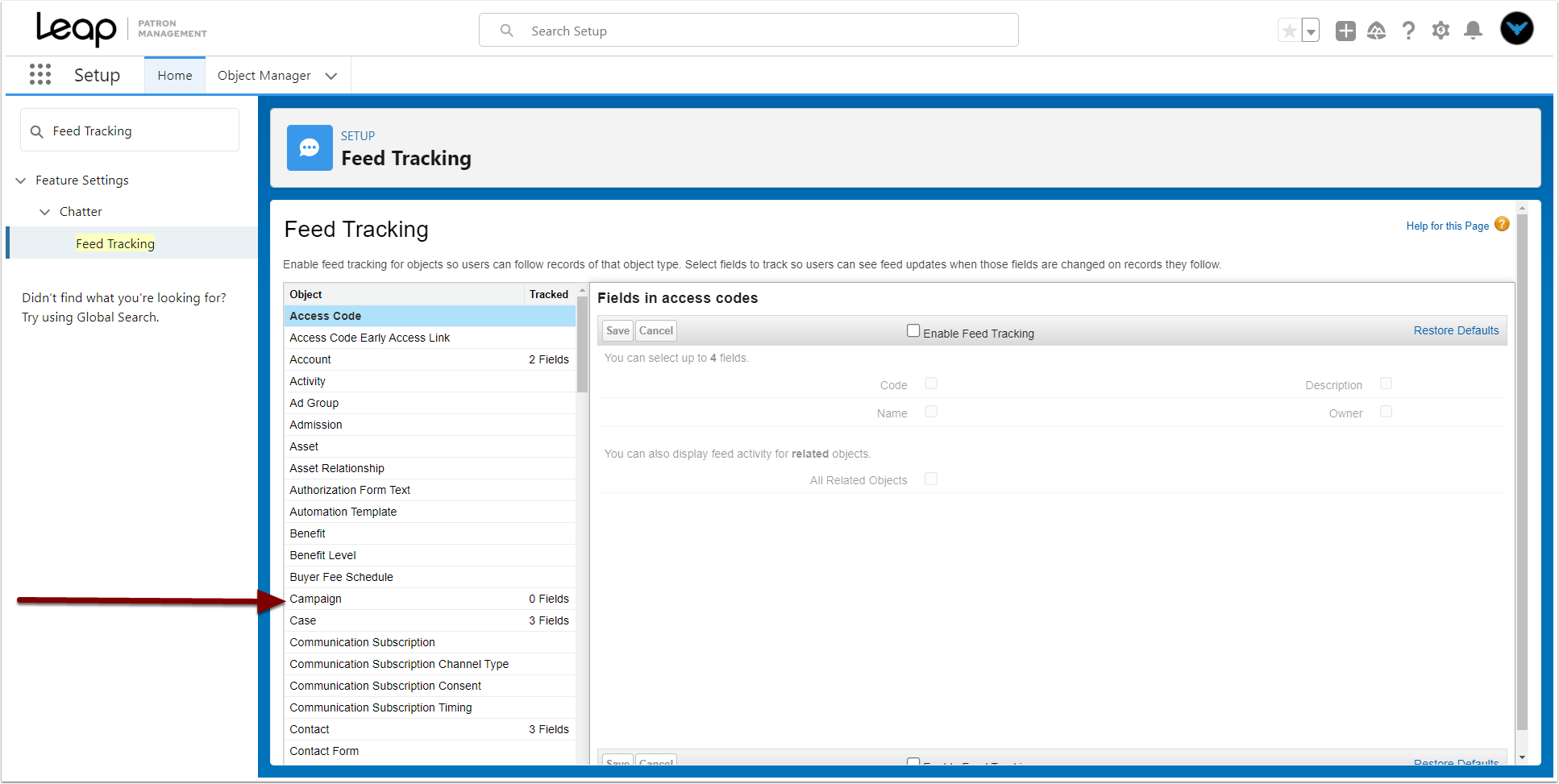The height and width of the screenshot is (784, 1559).
Task: Click the Trailhead guidance icon
Action: click(1376, 31)
